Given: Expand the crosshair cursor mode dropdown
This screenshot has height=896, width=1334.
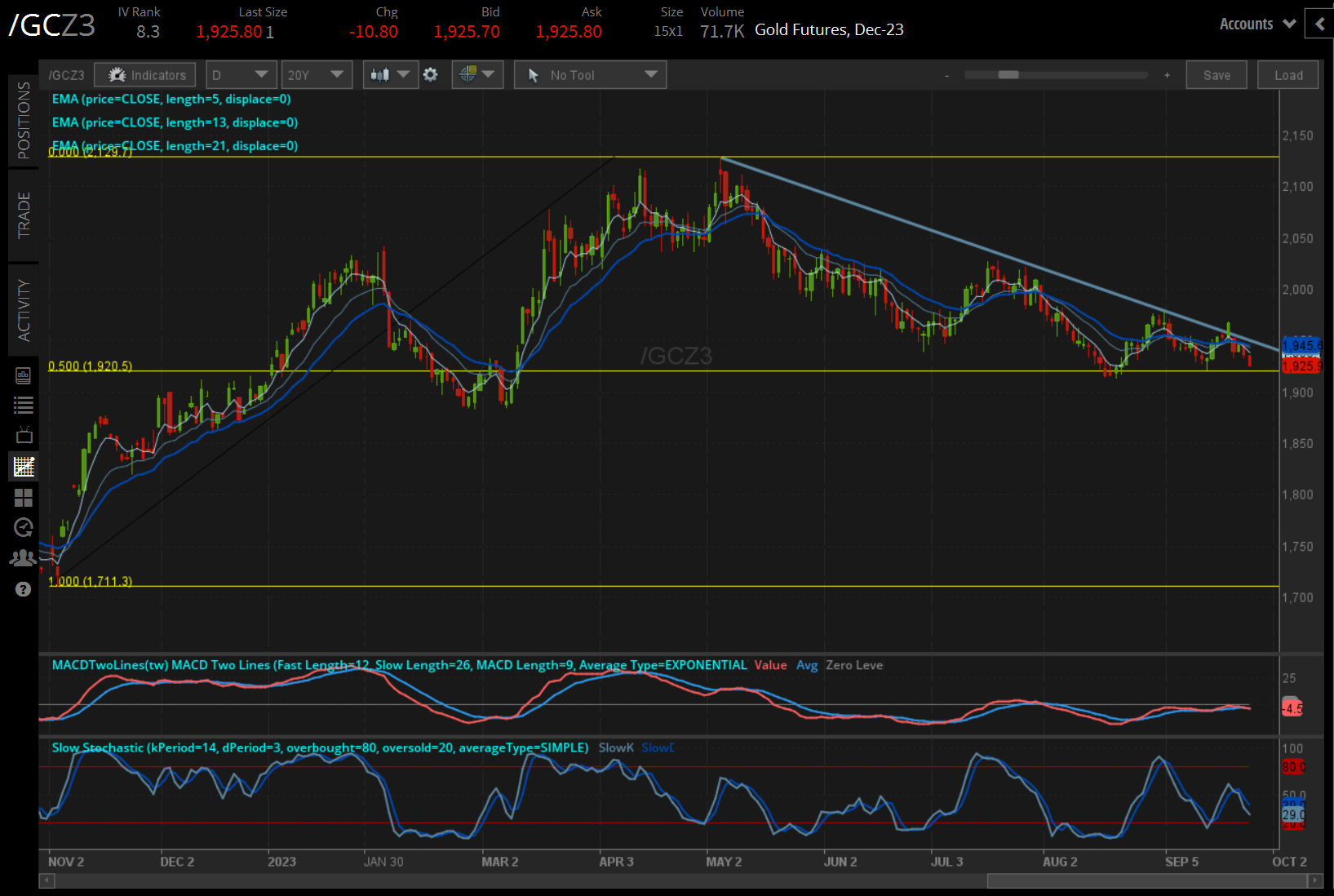Looking at the screenshot, I should [x=477, y=75].
